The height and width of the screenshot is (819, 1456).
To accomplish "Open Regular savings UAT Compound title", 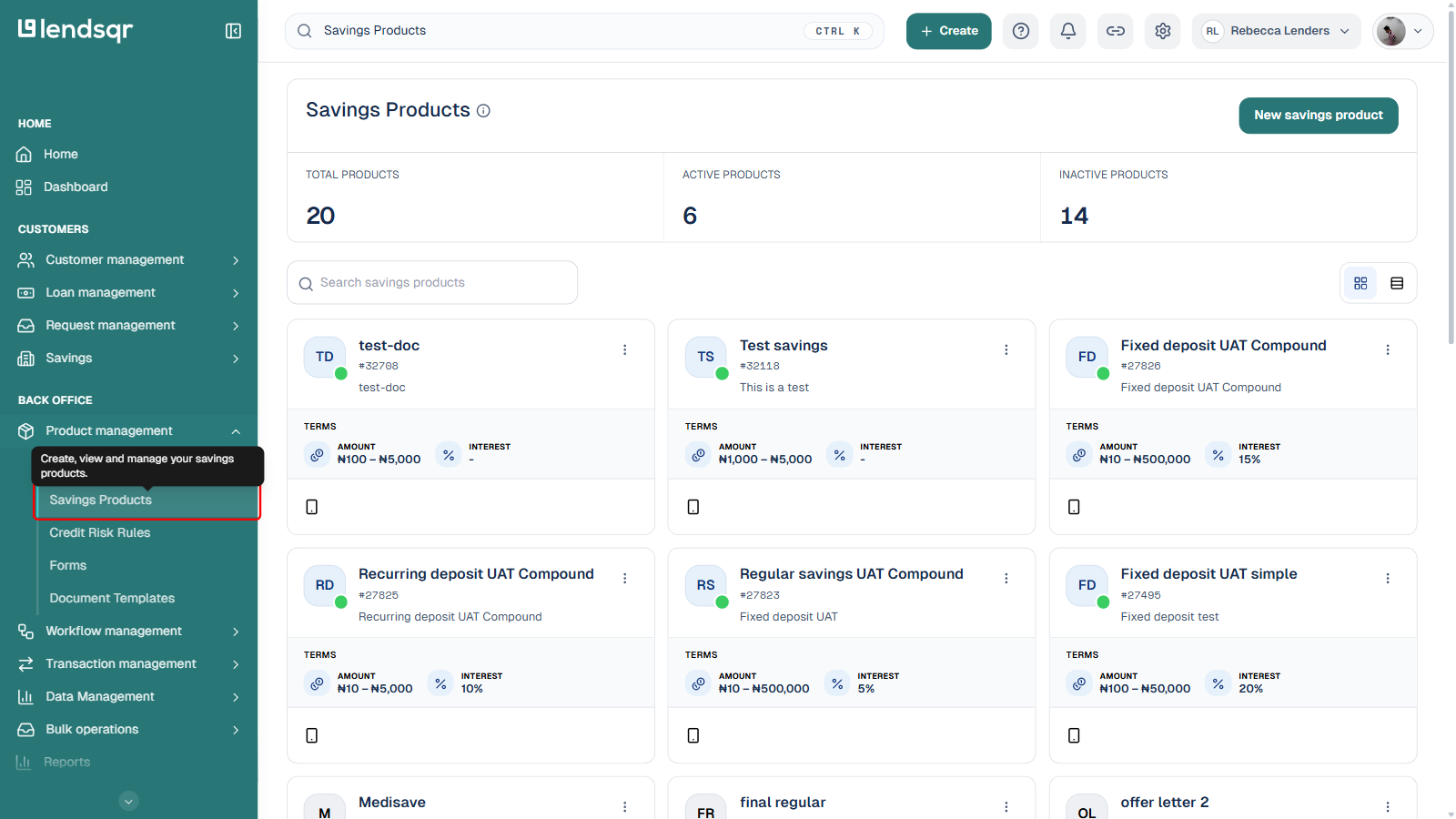I will pyautogui.click(x=852, y=574).
